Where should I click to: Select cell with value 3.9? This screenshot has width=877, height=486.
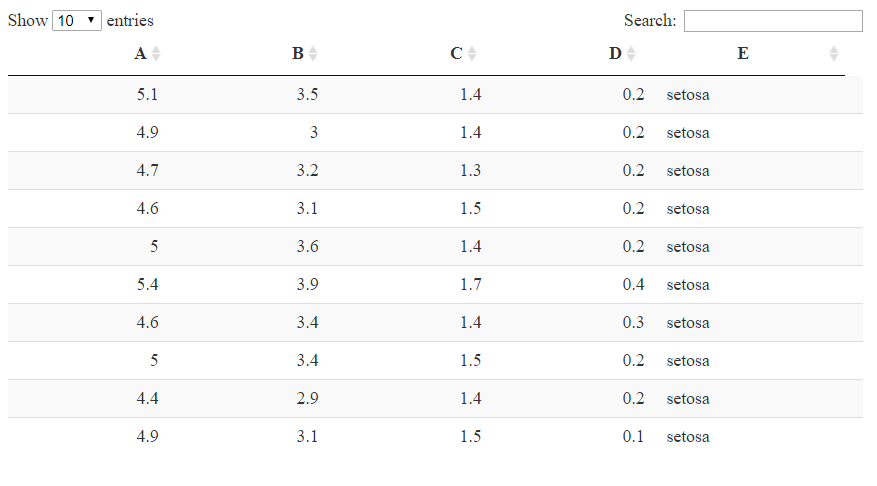point(307,285)
